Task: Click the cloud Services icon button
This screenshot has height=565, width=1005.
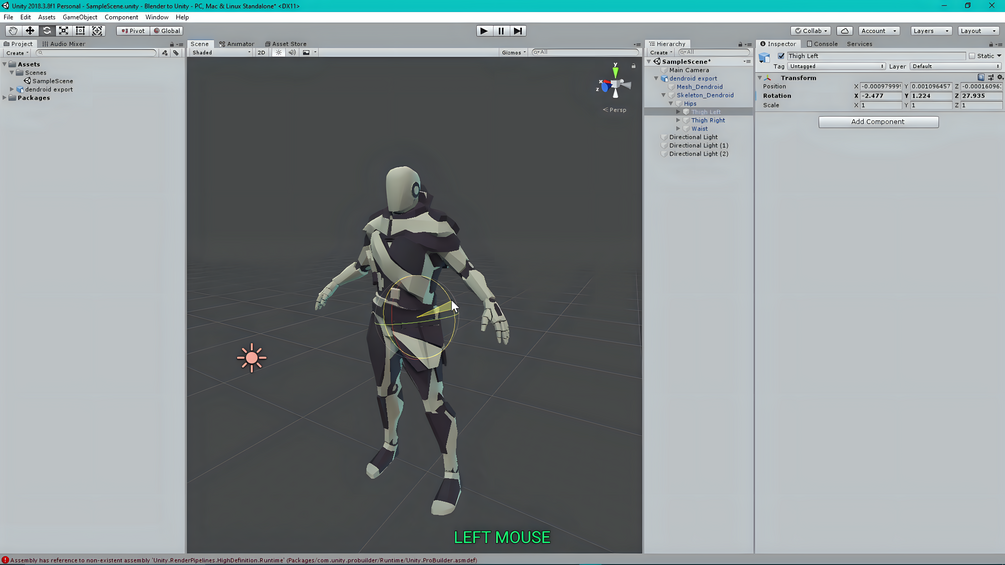Action: pyautogui.click(x=845, y=31)
